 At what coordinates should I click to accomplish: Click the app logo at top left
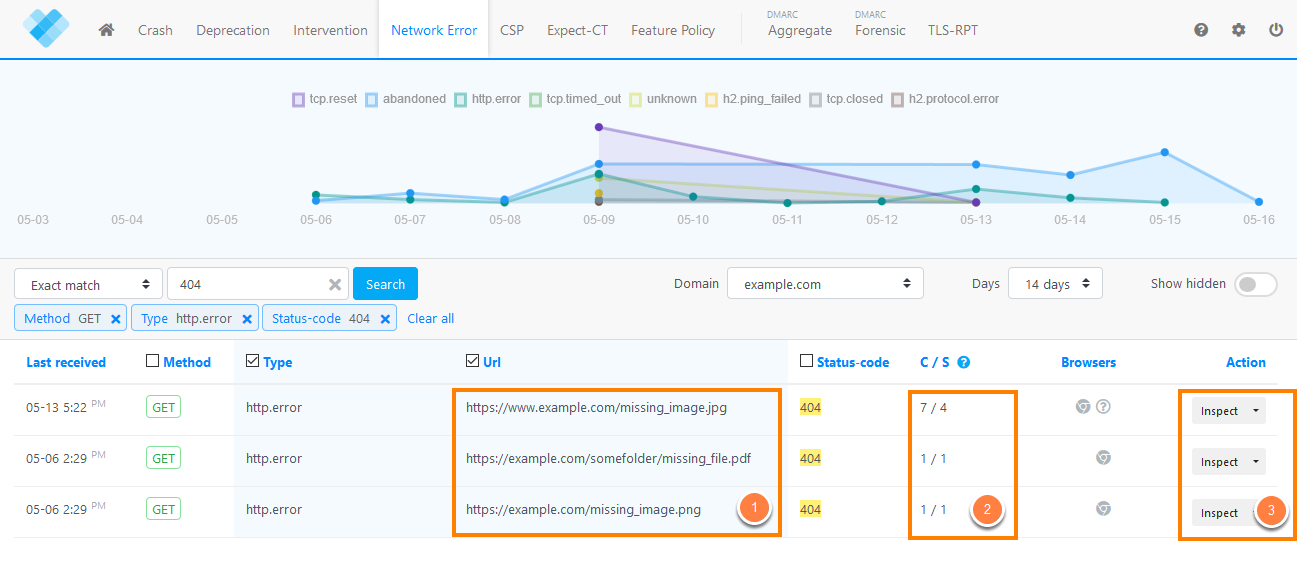(46, 28)
